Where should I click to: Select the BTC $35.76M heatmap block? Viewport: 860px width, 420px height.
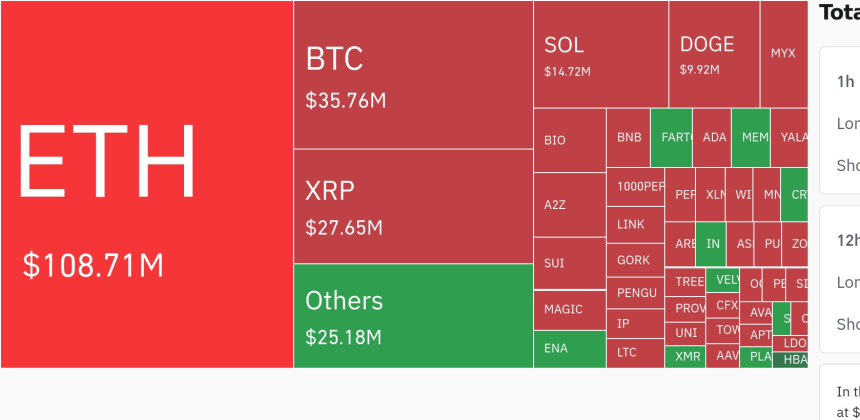coord(413,75)
